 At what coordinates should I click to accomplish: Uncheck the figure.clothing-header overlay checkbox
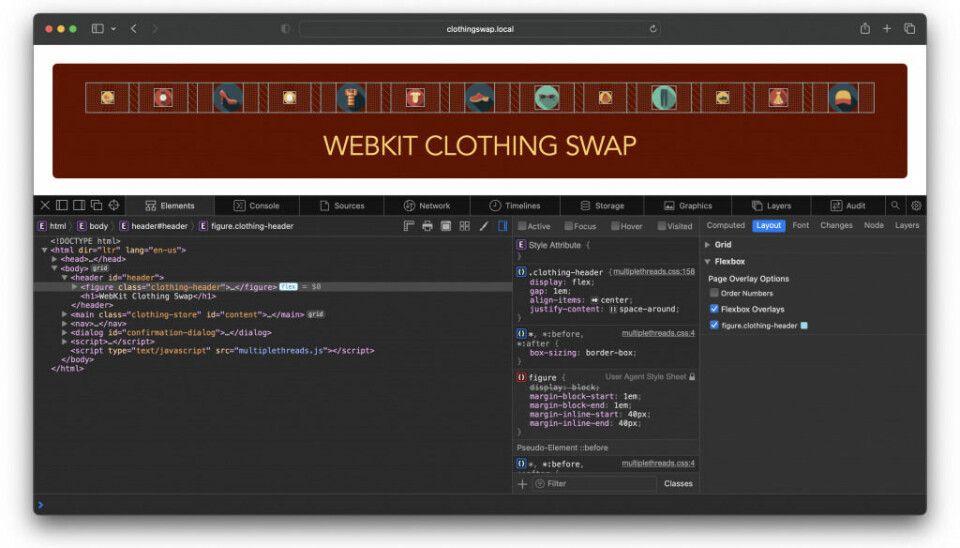coord(714,325)
